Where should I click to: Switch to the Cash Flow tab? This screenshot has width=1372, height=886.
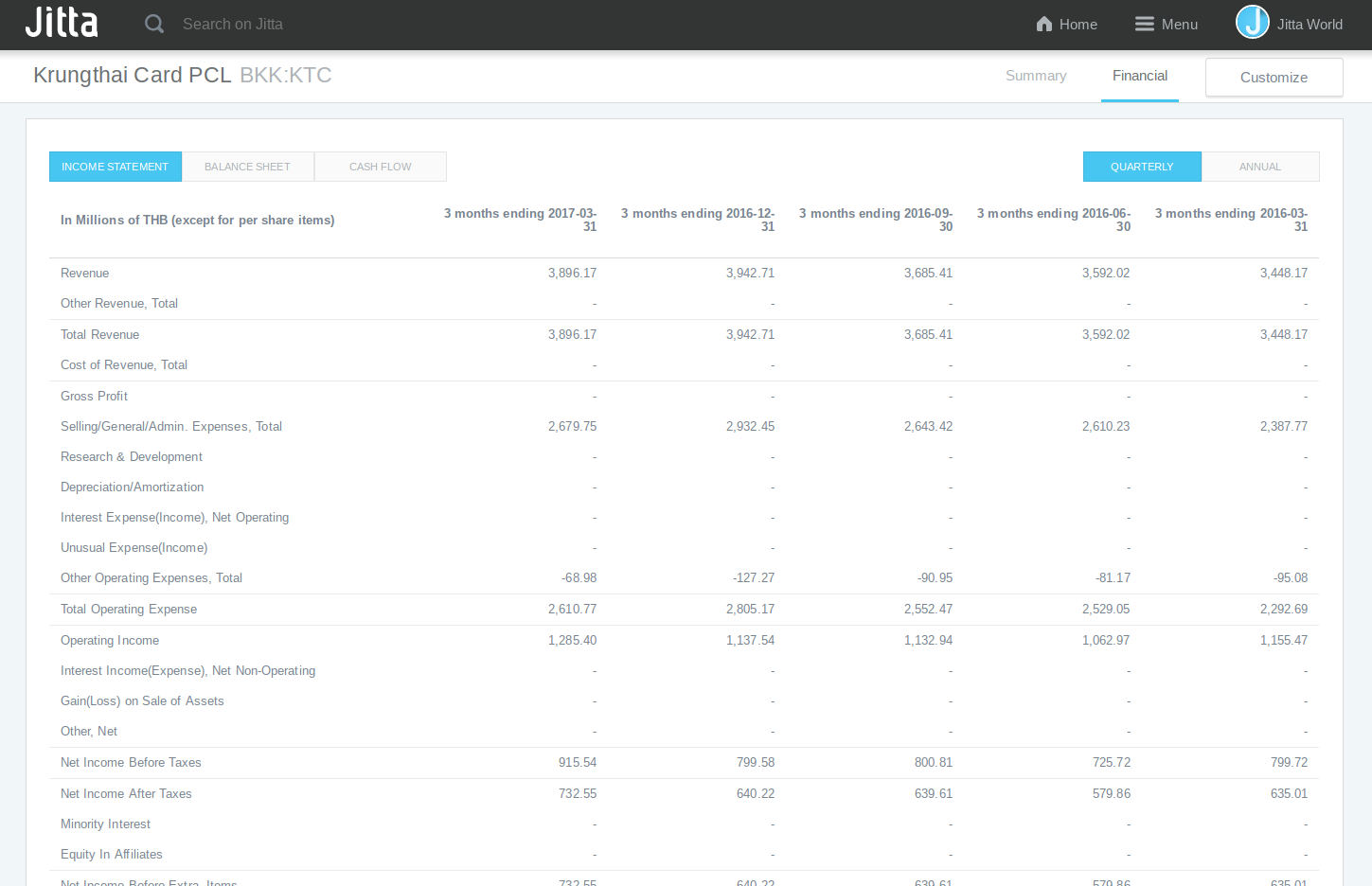pyautogui.click(x=381, y=167)
